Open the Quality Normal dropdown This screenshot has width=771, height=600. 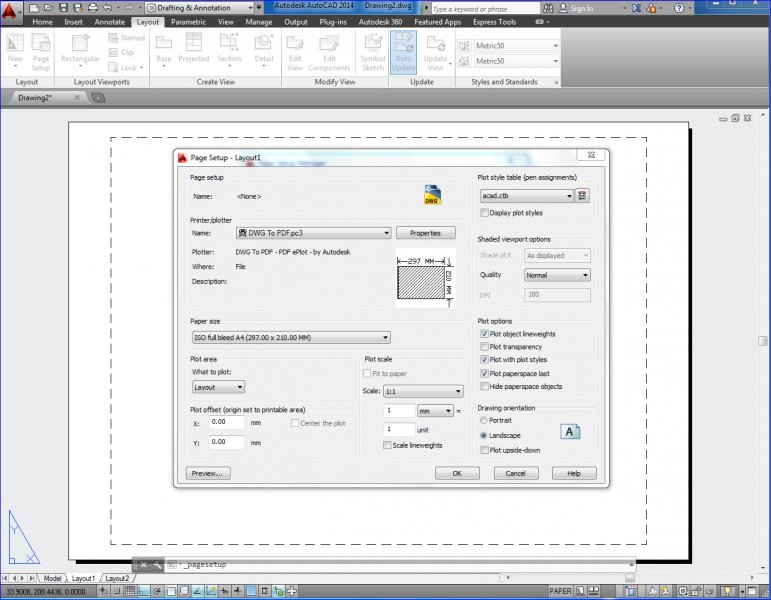click(x=557, y=275)
